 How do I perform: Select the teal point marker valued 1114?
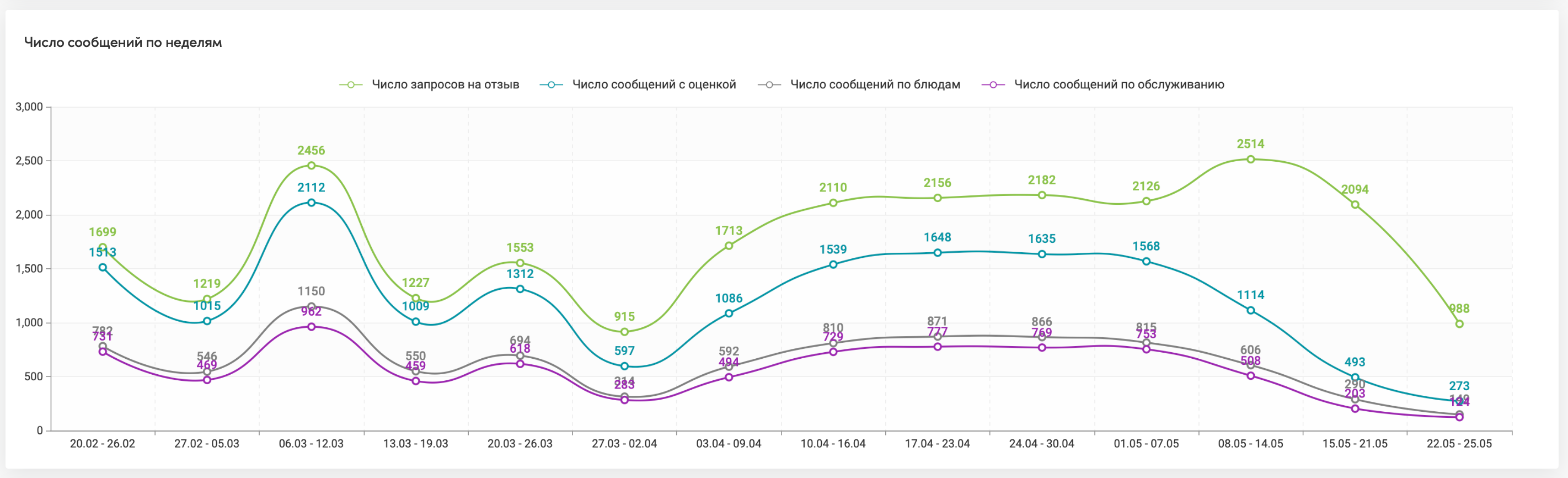tap(1250, 311)
